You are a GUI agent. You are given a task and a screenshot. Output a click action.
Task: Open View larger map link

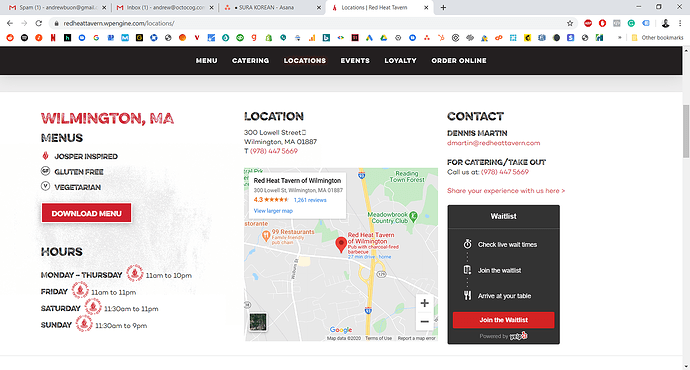273,211
